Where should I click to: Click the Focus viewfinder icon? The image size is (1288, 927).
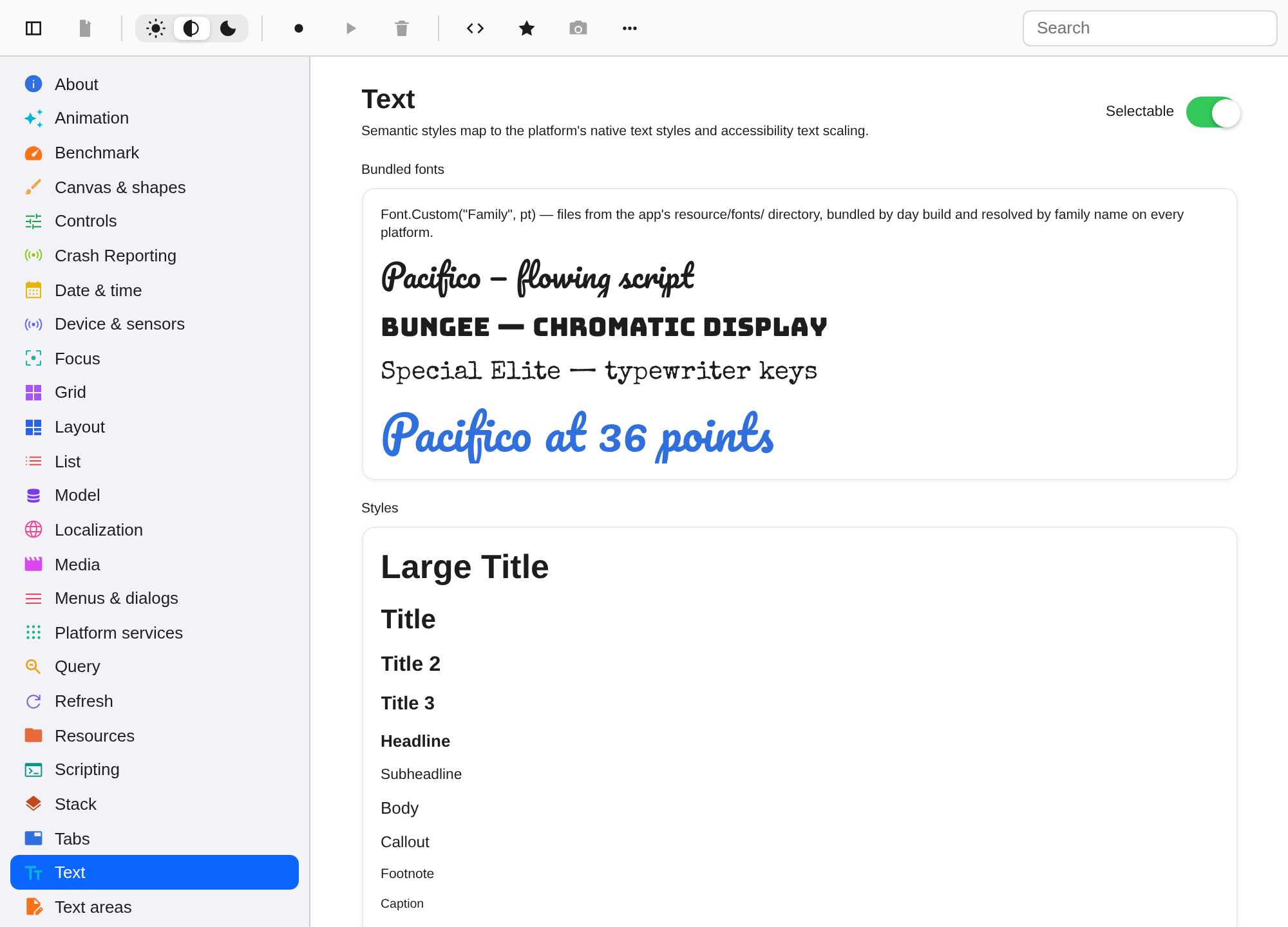pos(33,359)
